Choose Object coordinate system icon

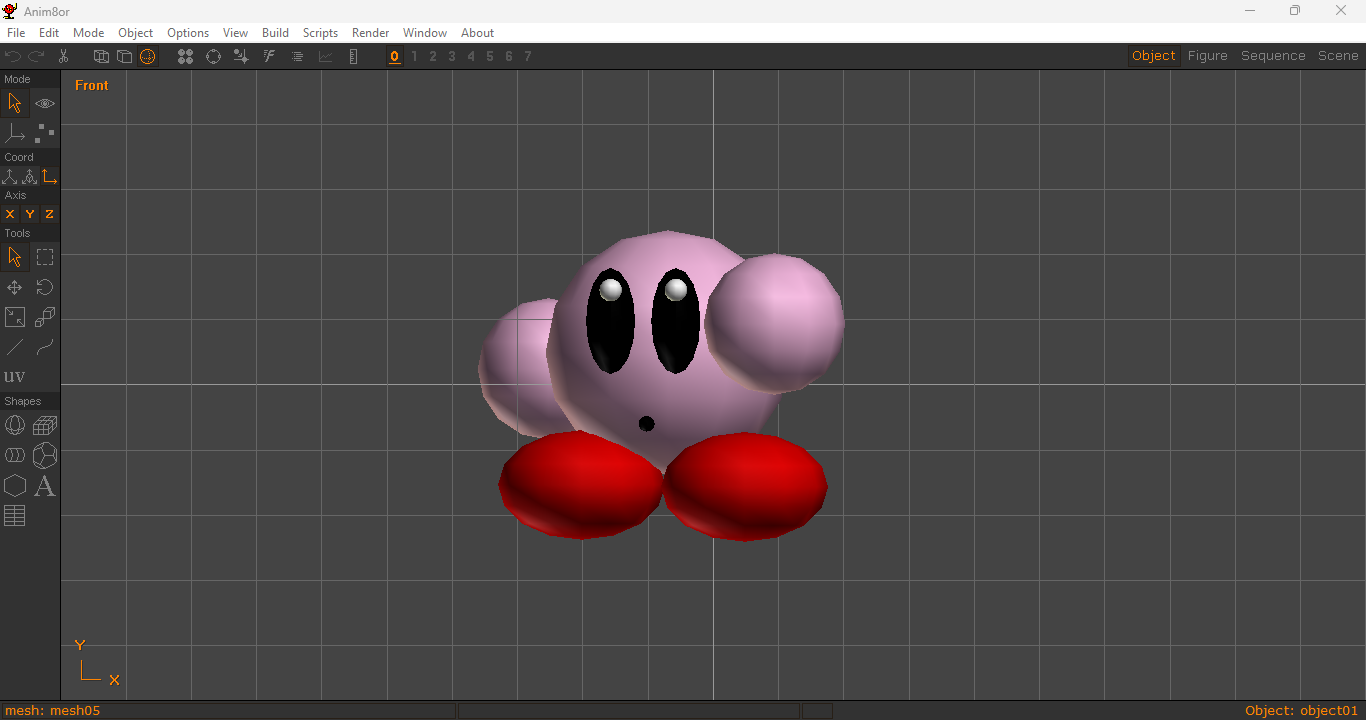tap(30, 177)
